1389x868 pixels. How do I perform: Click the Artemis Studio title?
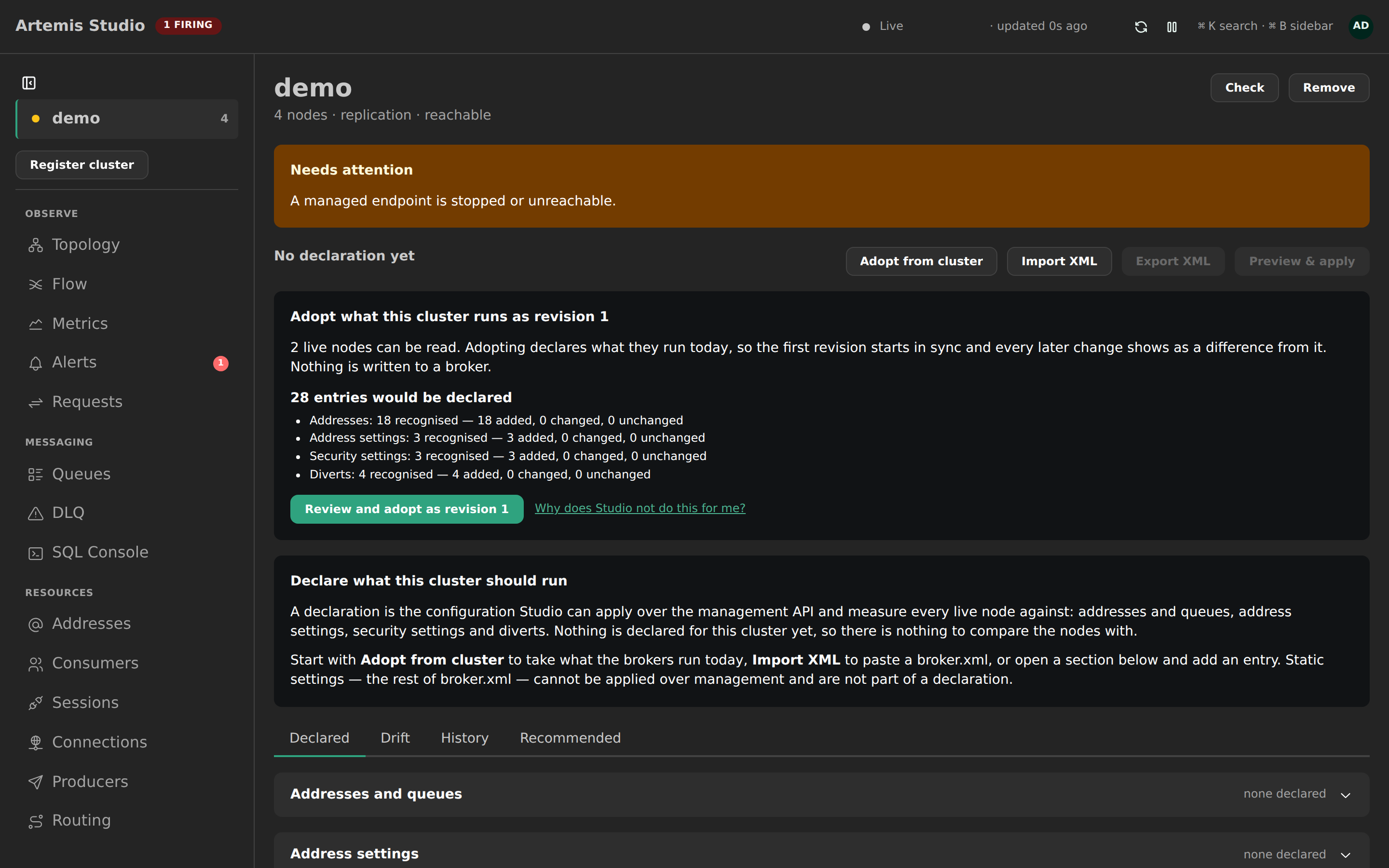(80, 25)
